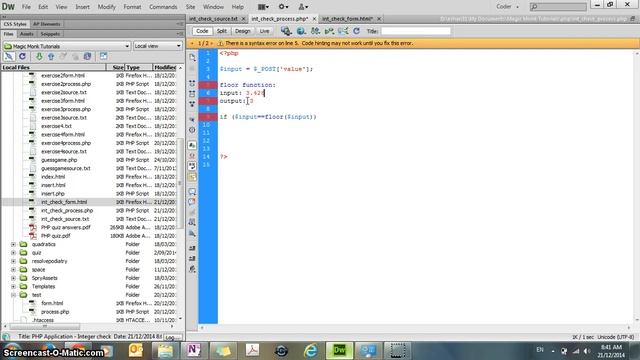Refresh the Files panel list
Viewport: 640px width, 360px height.
pos(22,56)
